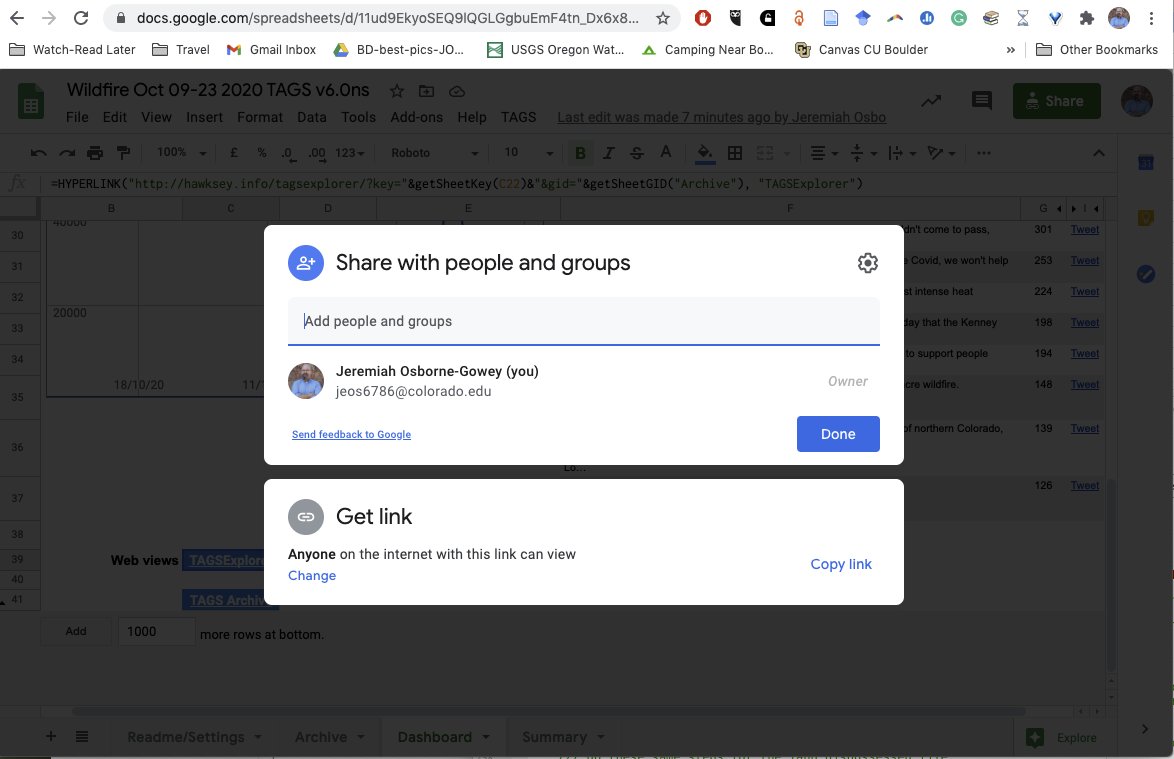Open the Data menu
Viewport: 1174px width, 759px height.
tap(311, 118)
